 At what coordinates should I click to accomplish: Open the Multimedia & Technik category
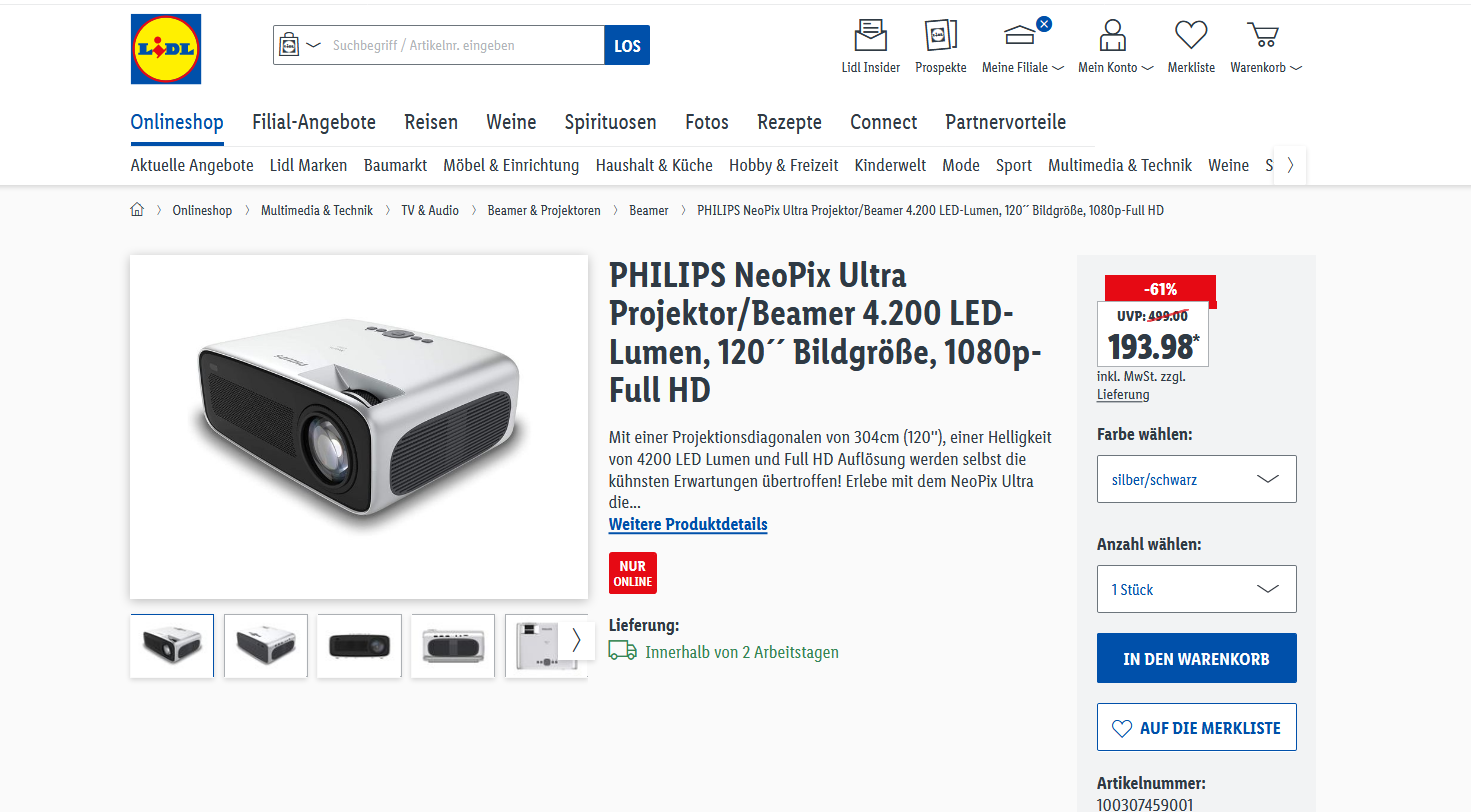pyautogui.click(x=1119, y=165)
